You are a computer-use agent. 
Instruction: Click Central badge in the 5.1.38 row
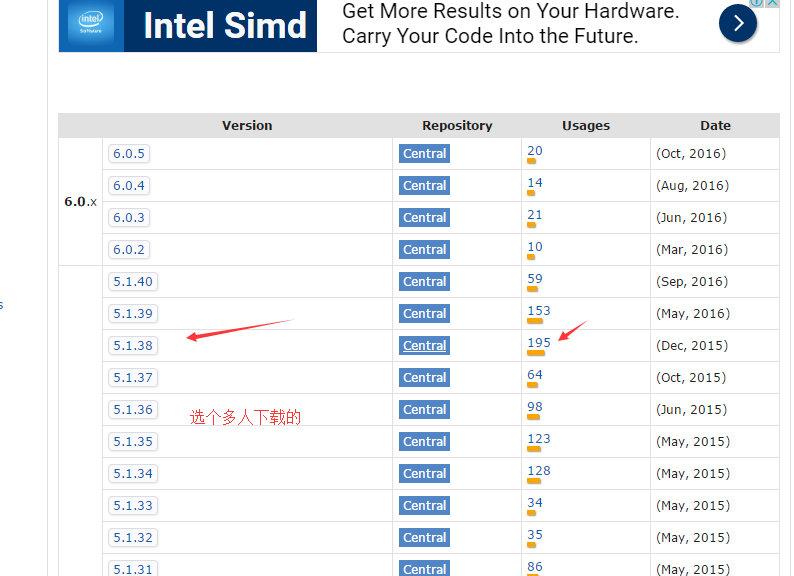click(x=424, y=346)
